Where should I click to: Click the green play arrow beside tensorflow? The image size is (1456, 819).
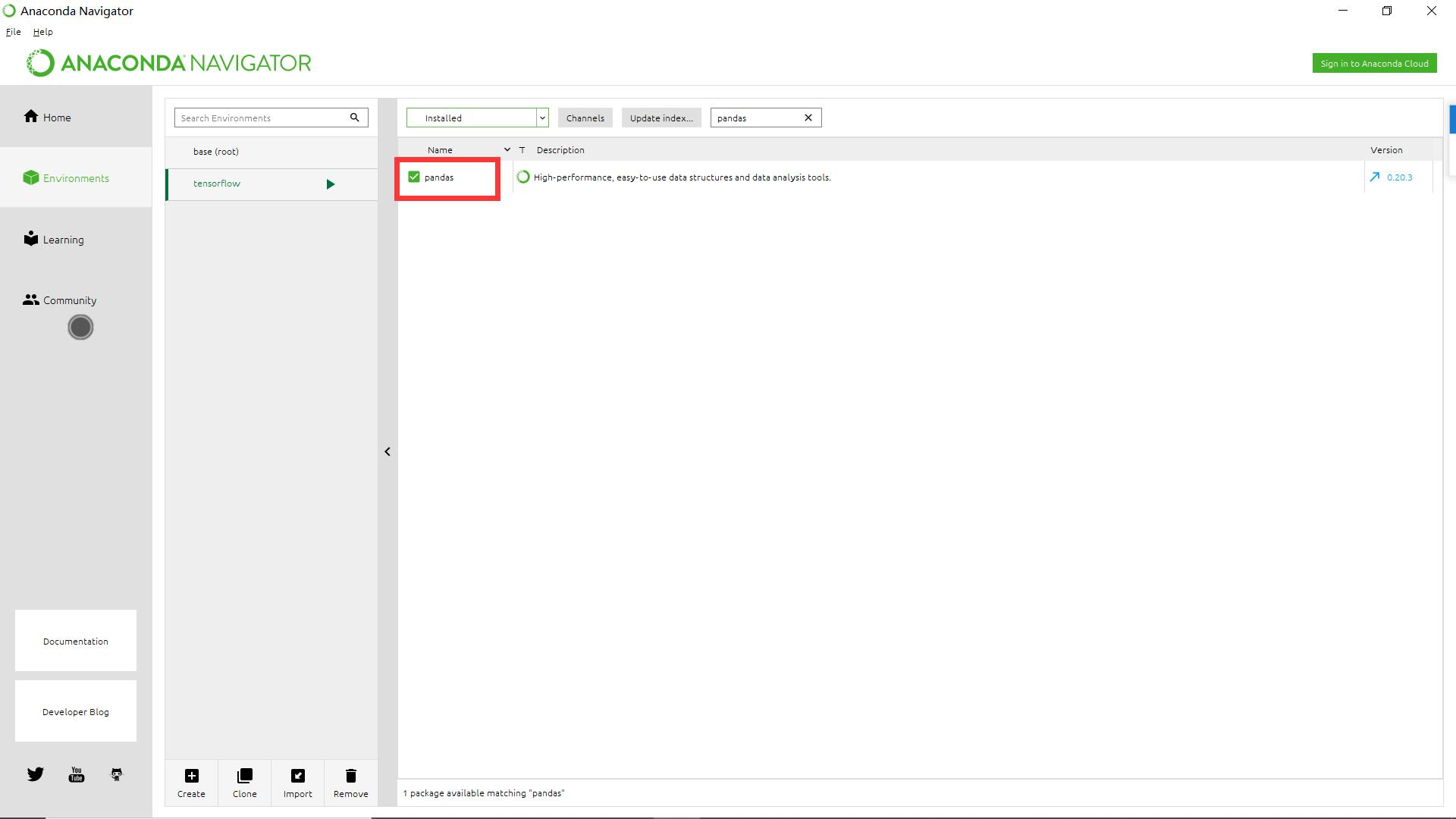[330, 184]
